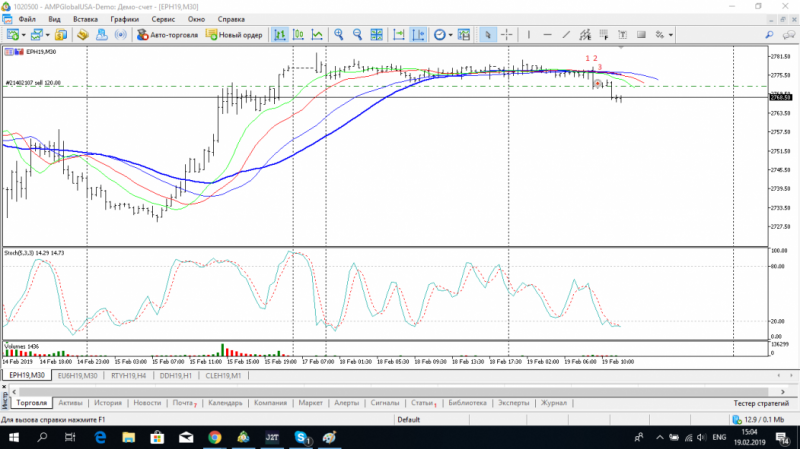Open the profiles dropdown arrow
The height and width of the screenshot is (449, 800).
coord(48,35)
